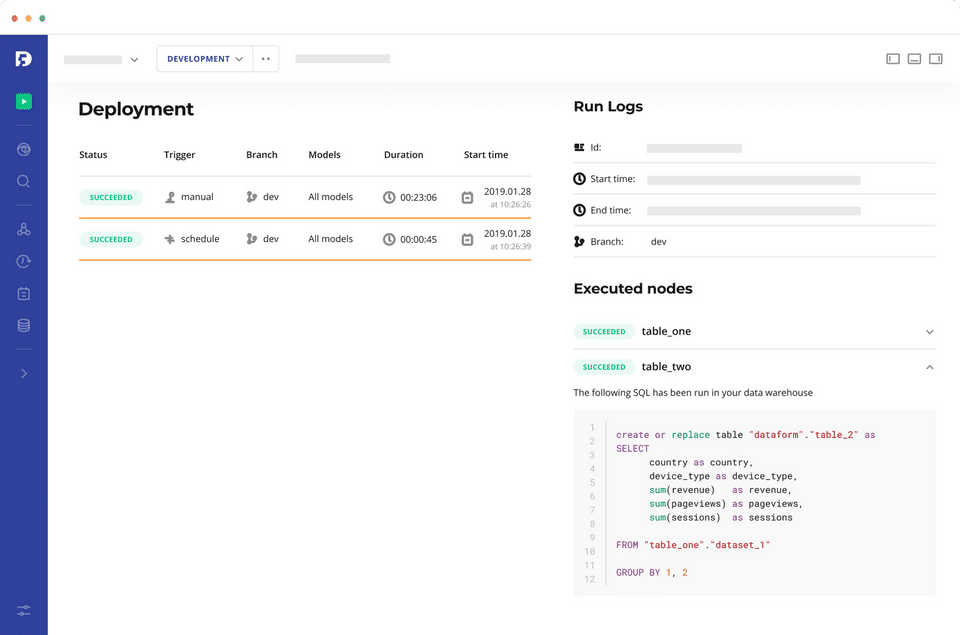Click the clock icon beside 00:23:06
Screen dimensions: 960x635
click(389, 197)
